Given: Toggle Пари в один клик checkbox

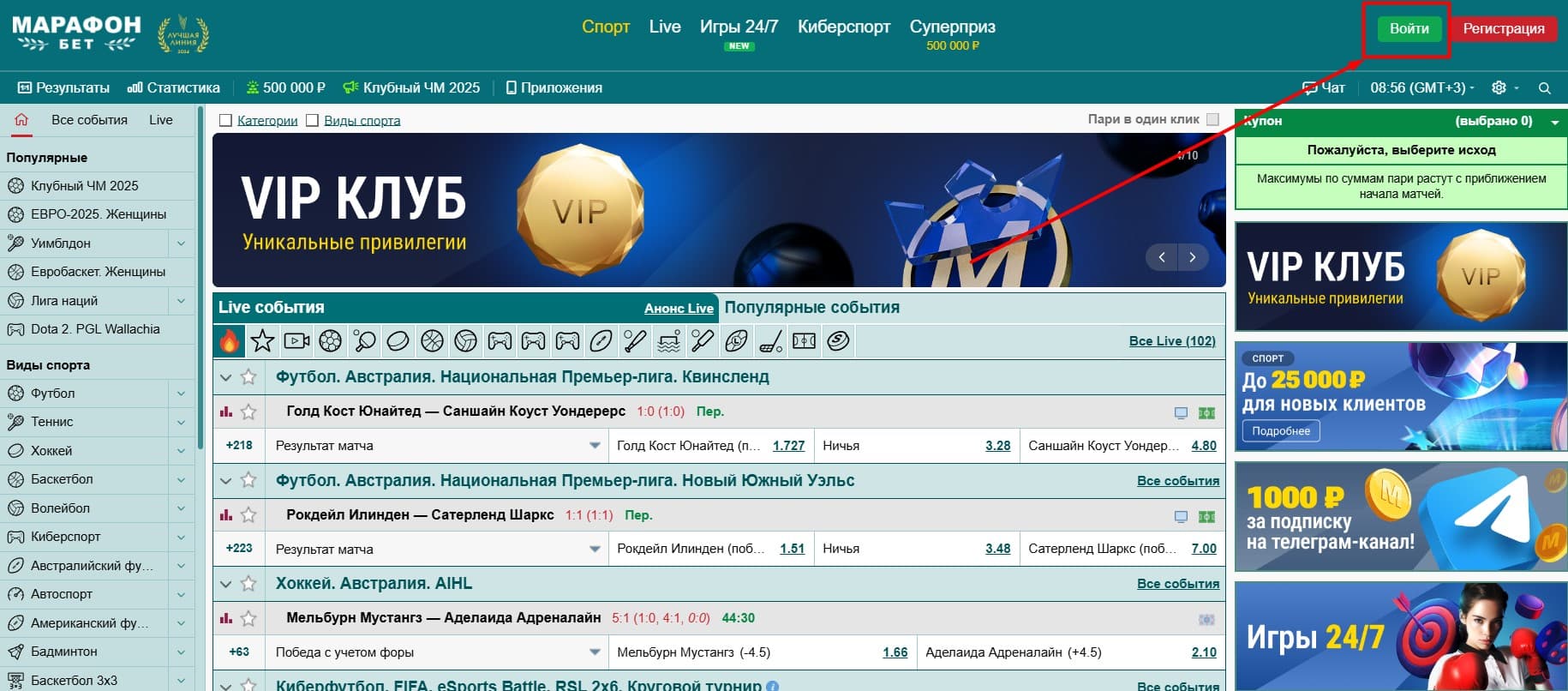Looking at the screenshot, I should point(1212,120).
